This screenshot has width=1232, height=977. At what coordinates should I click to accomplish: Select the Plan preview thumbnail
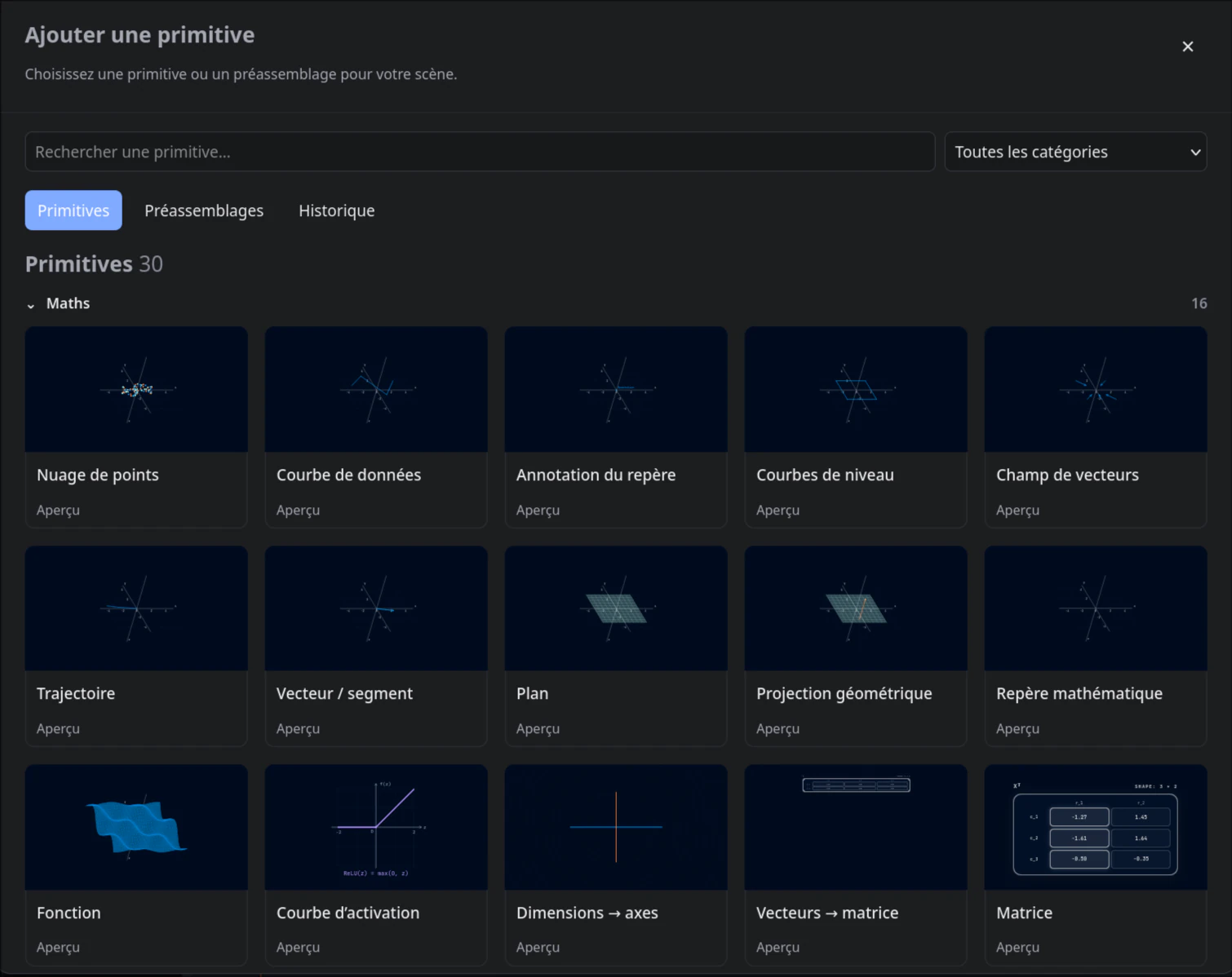click(x=616, y=608)
